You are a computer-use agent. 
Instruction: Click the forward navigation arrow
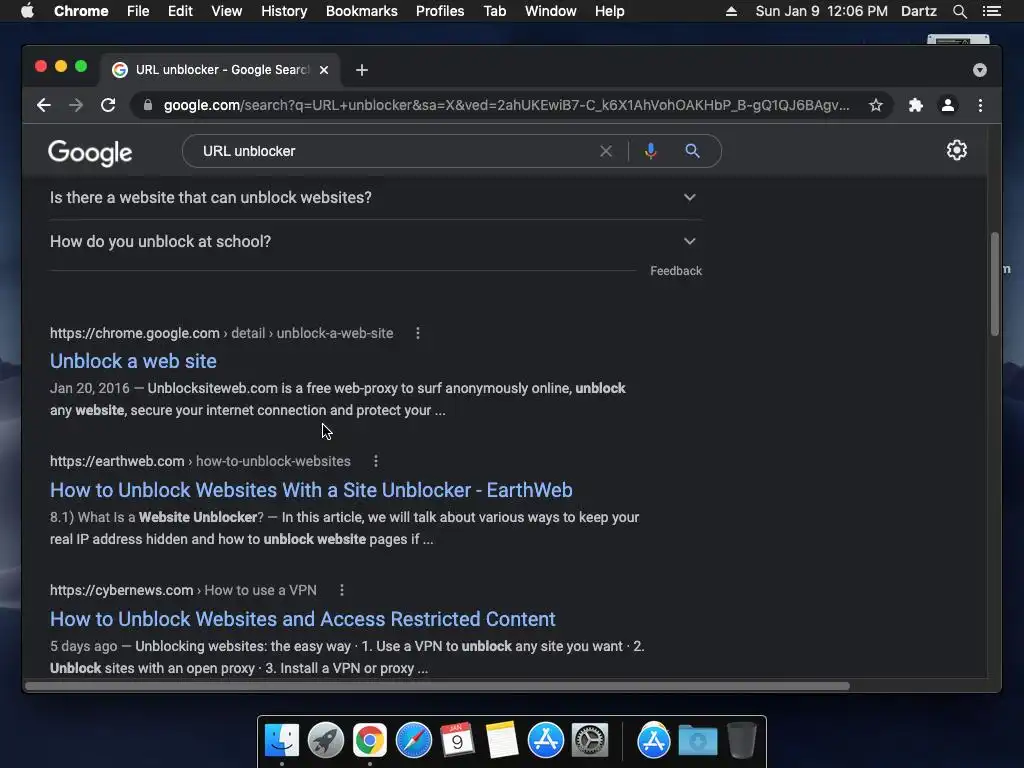(76, 105)
